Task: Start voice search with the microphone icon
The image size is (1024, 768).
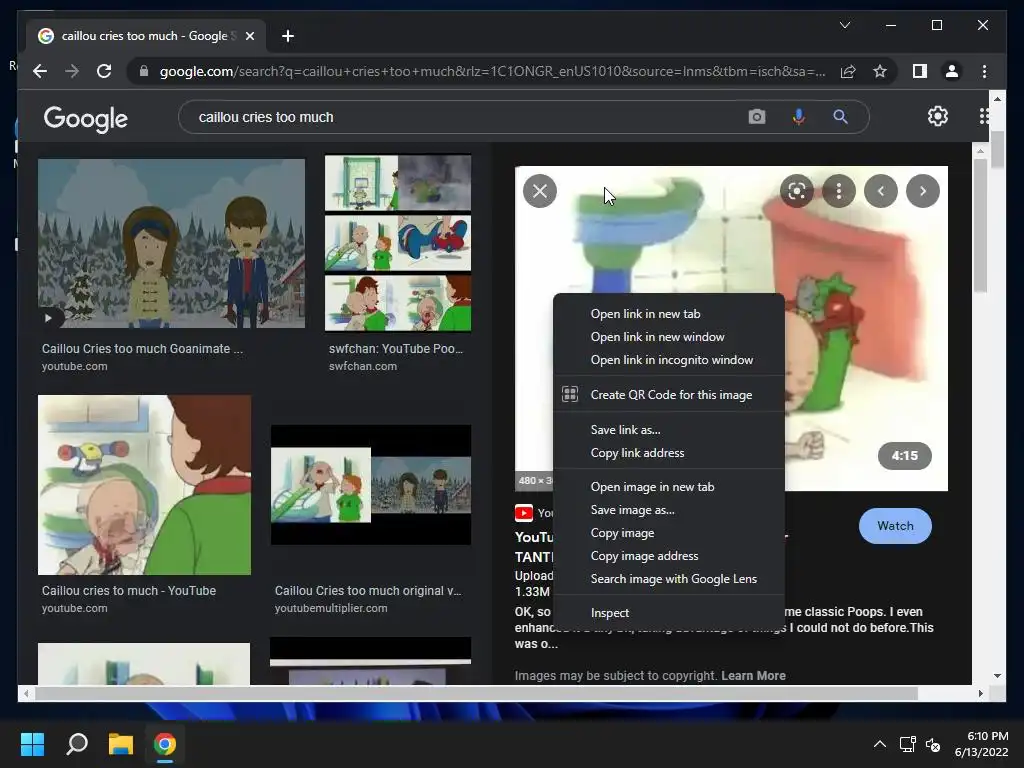Action: point(798,117)
